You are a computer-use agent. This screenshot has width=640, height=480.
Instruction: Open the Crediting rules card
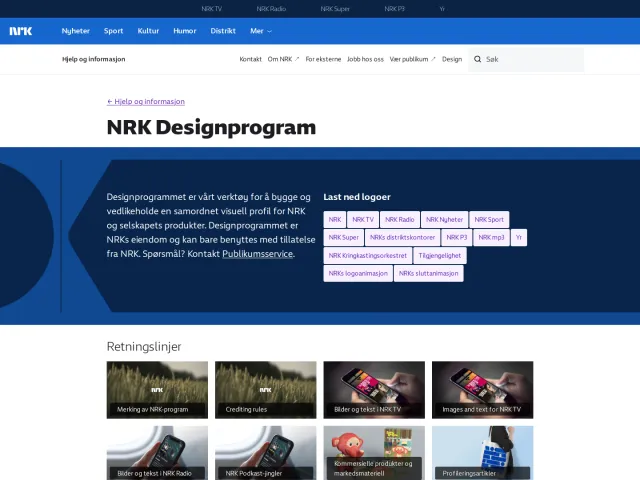(x=266, y=390)
